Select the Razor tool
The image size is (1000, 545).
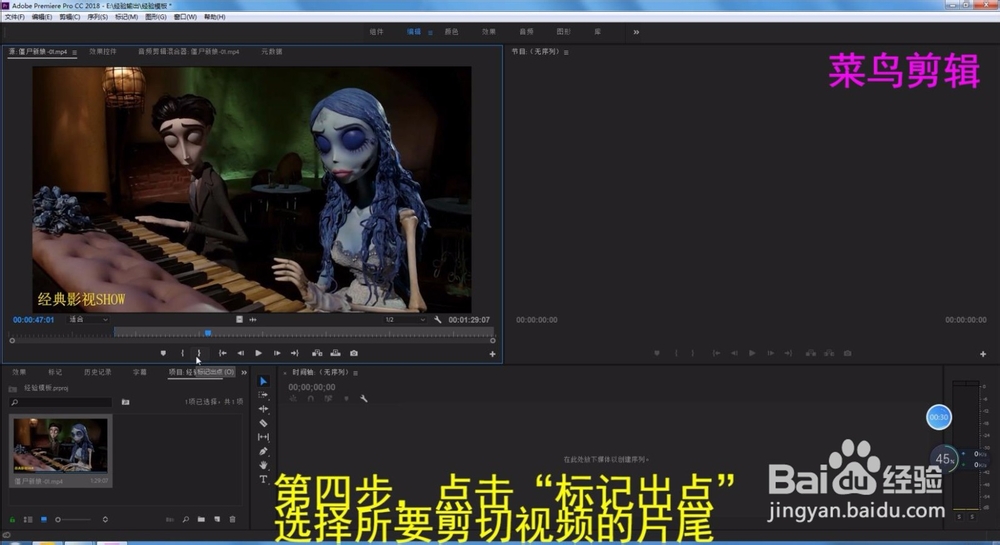[x=263, y=423]
